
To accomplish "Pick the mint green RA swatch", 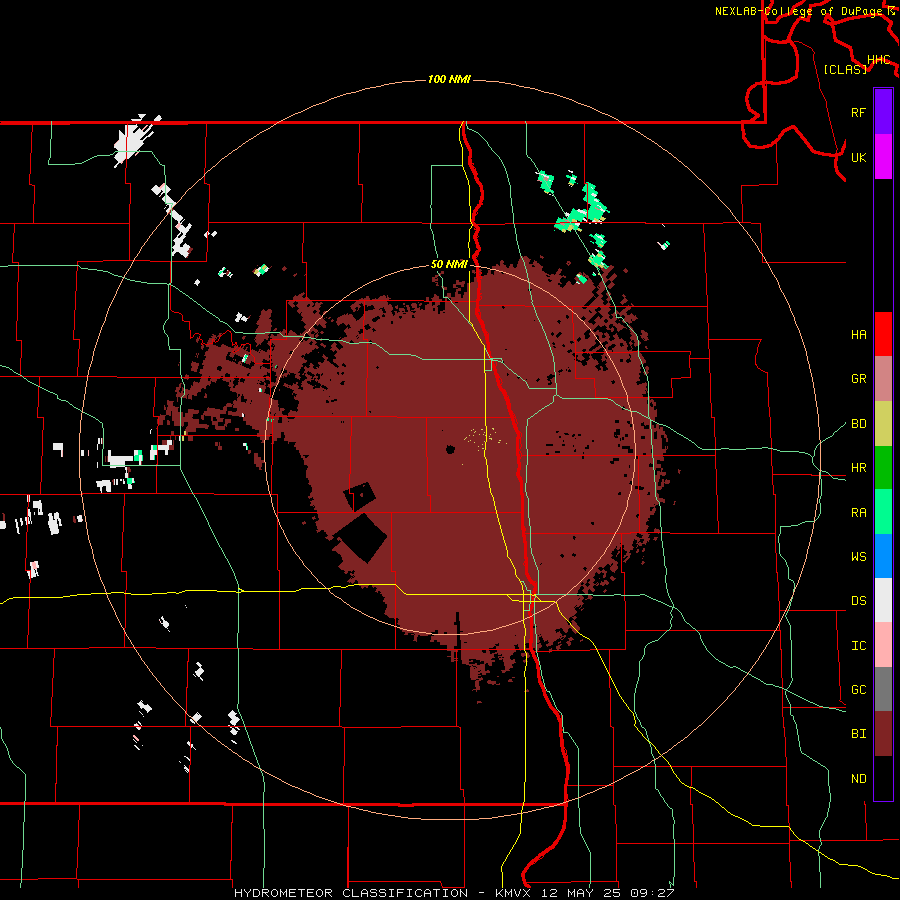I will point(883,512).
